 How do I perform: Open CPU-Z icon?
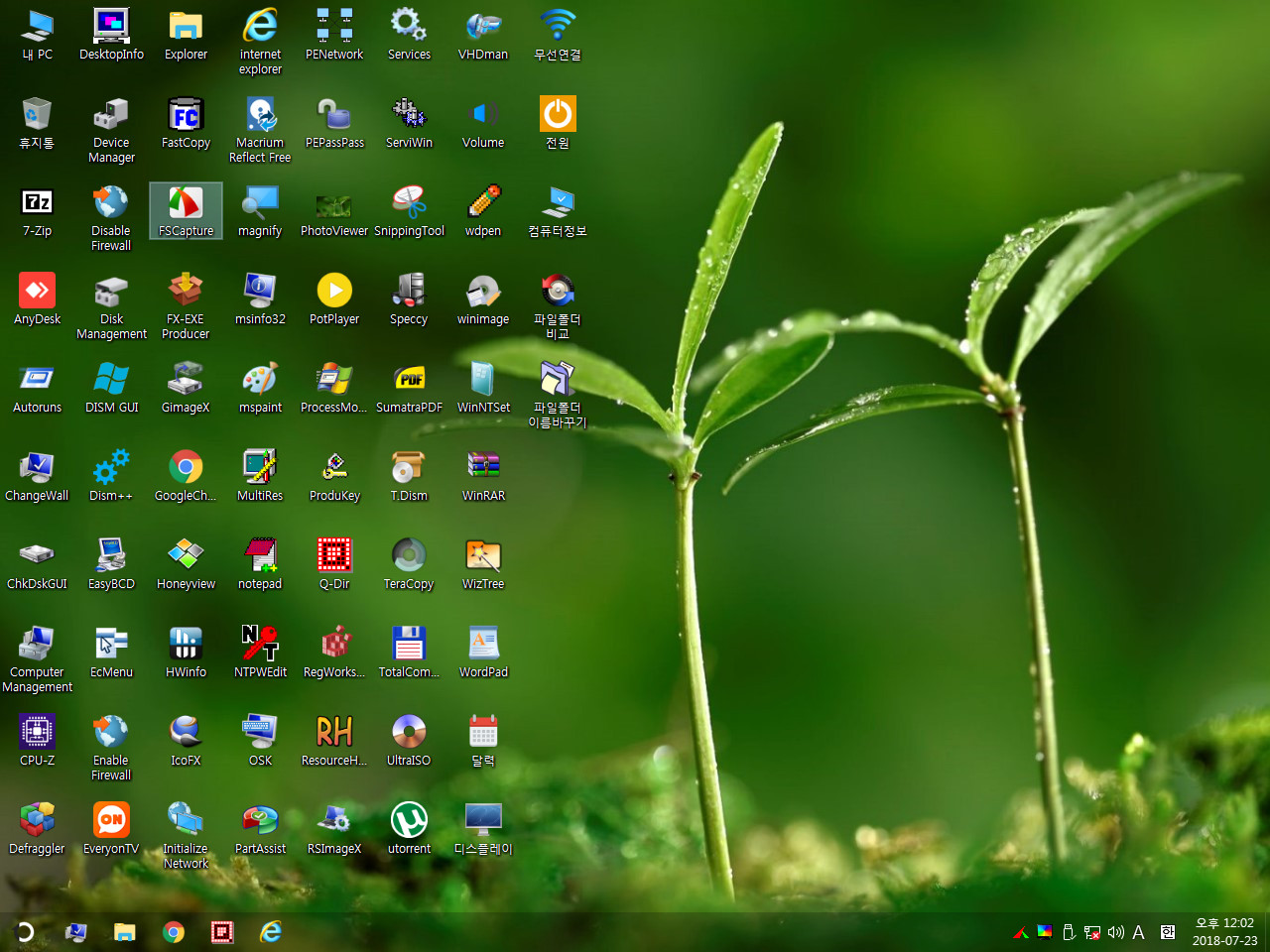point(37,741)
